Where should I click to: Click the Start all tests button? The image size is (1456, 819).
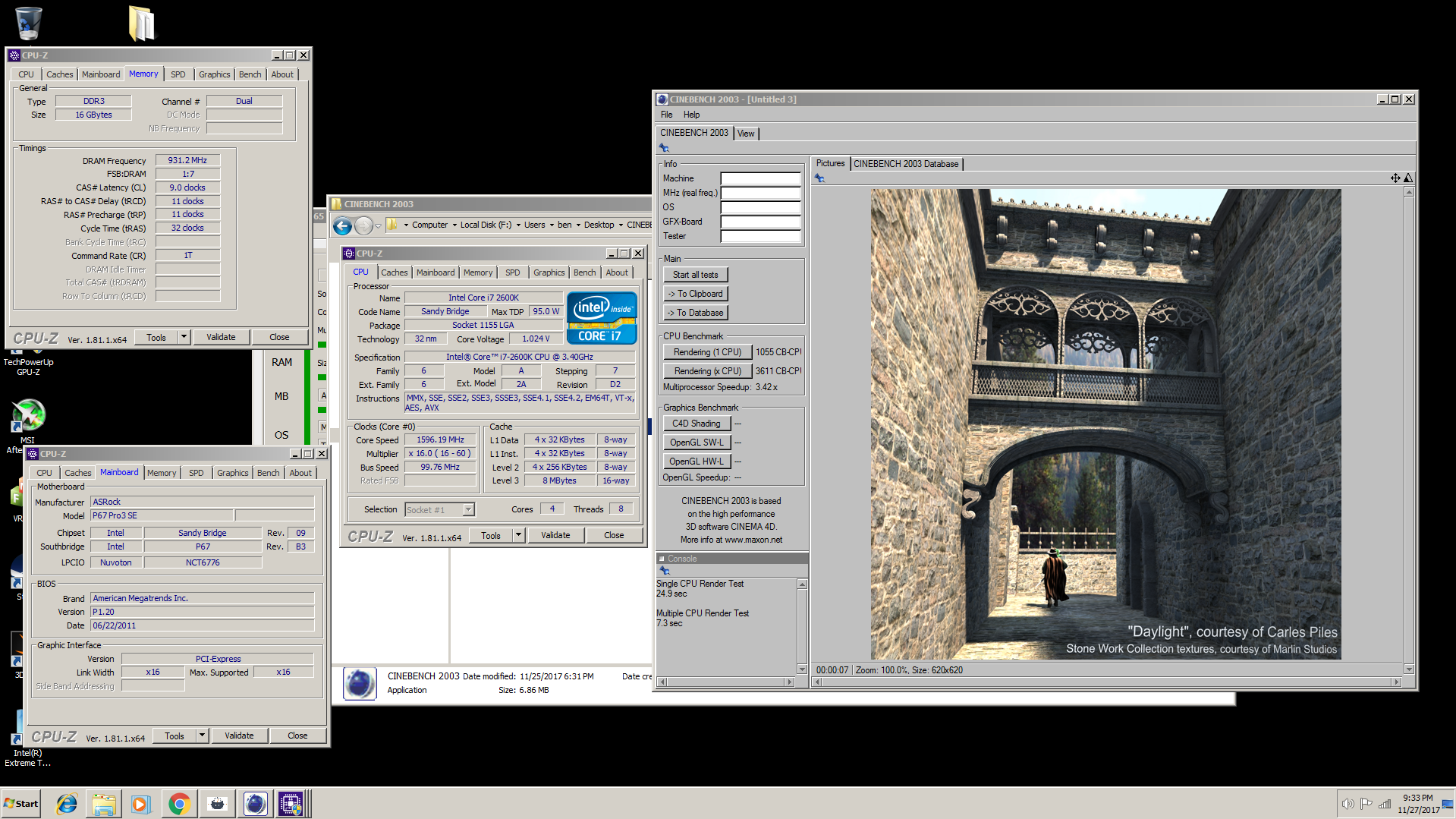pyautogui.click(x=695, y=275)
